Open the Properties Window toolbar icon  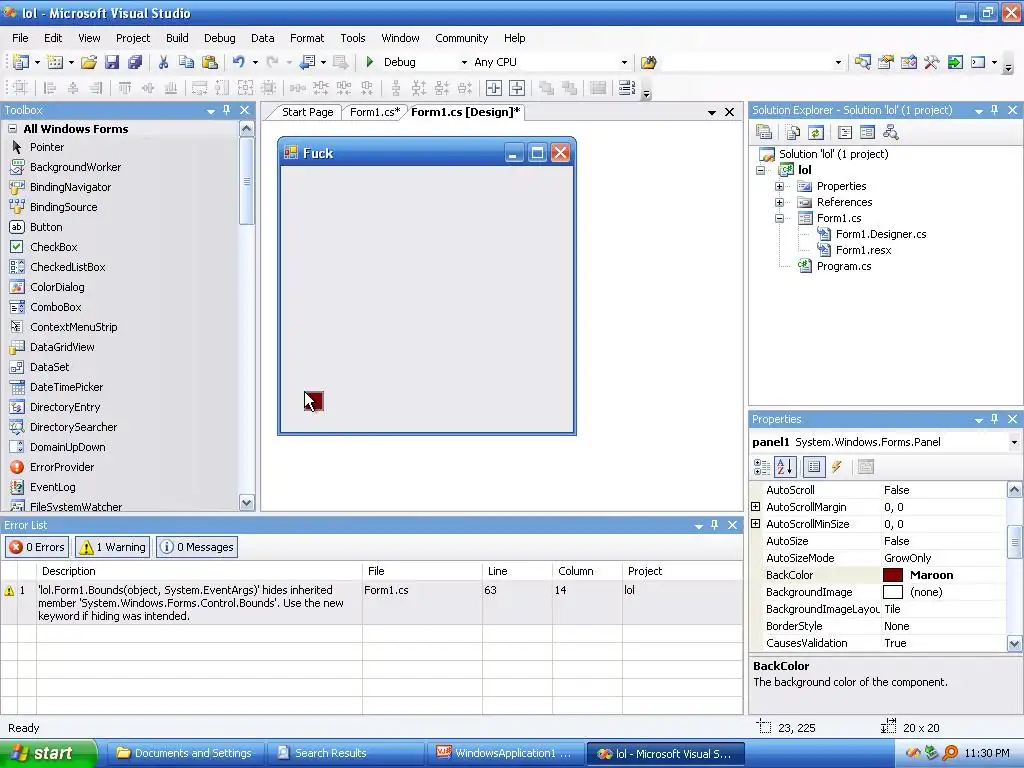[x=886, y=62]
